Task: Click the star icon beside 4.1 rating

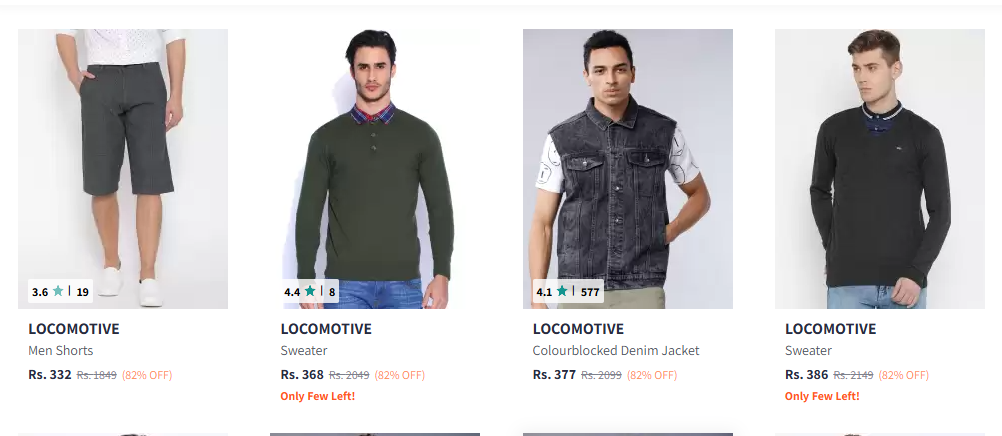Action: 562,292
